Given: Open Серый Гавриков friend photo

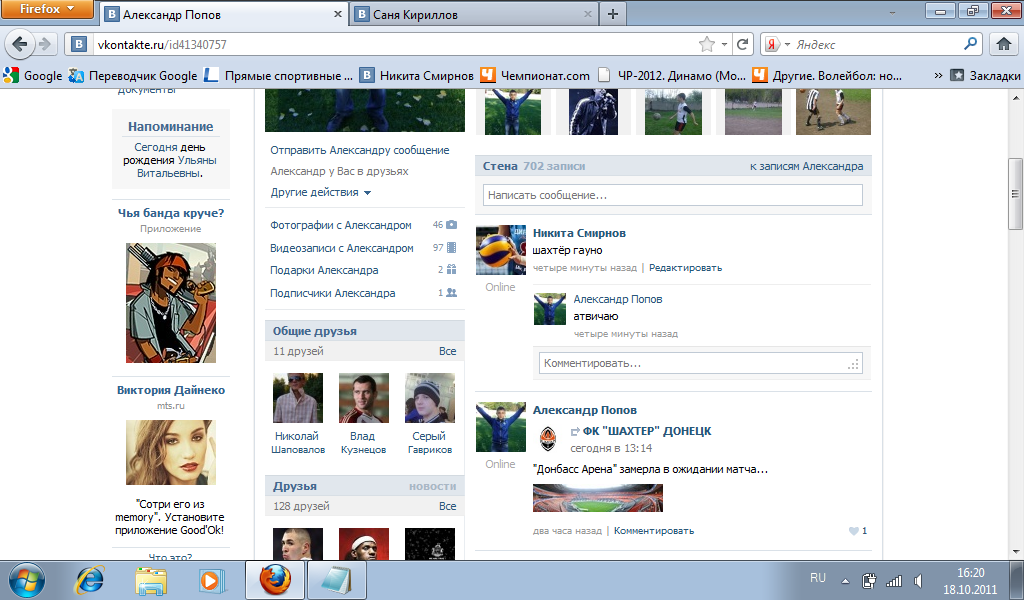Looking at the screenshot, I should pyautogui.click(x=430, y=398).
